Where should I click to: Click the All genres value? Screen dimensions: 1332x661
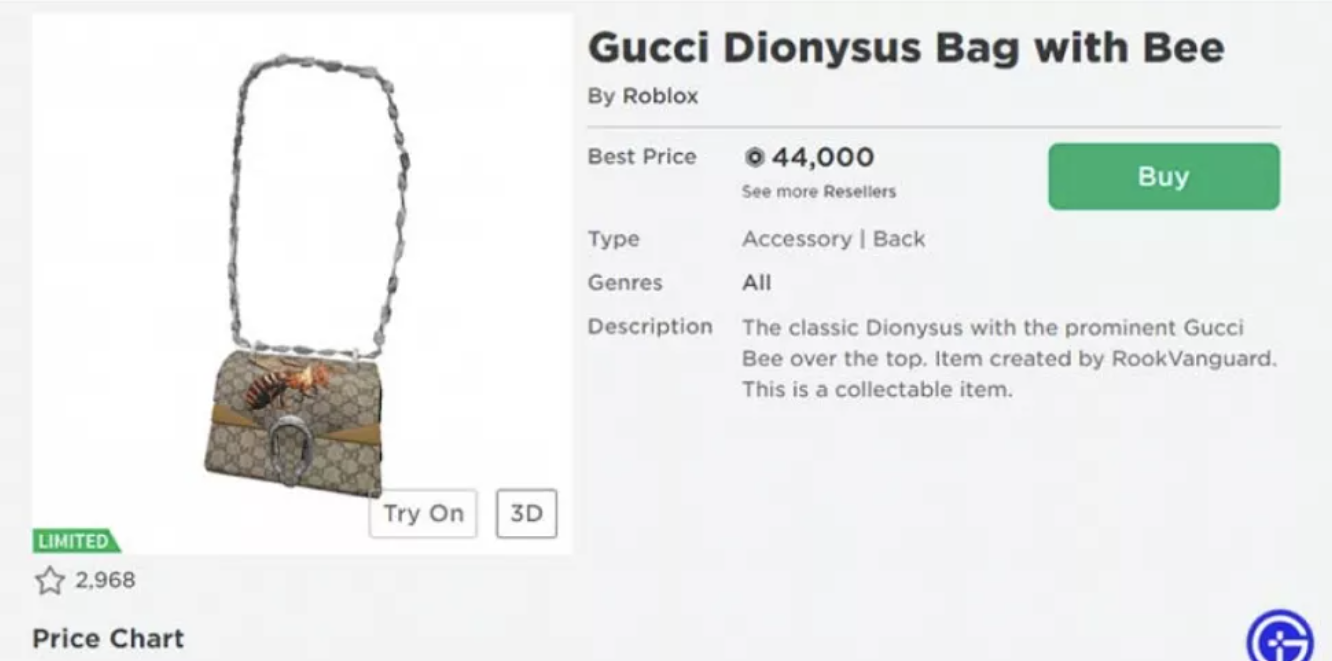click(757, 283)
